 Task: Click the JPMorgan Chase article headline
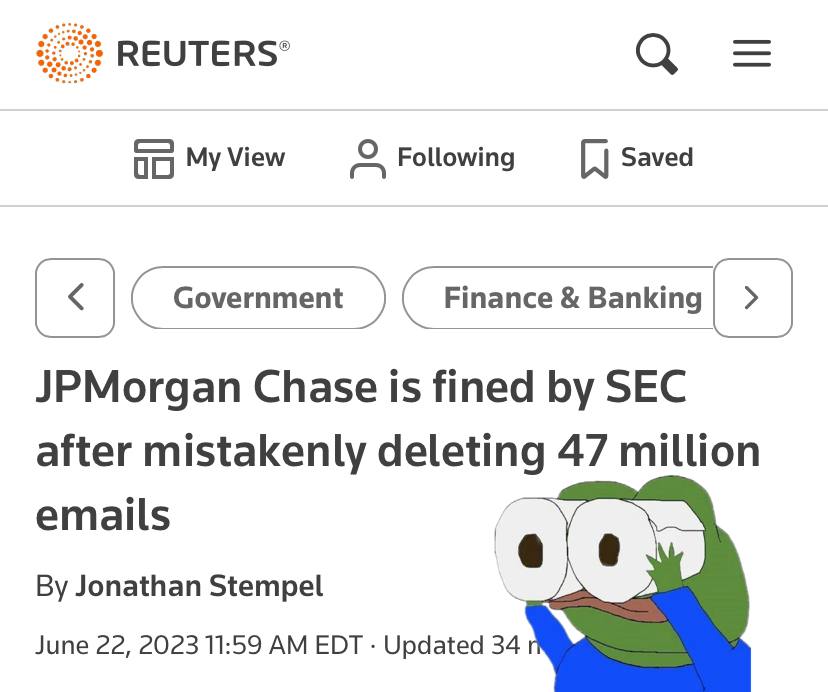coord(398,450)
